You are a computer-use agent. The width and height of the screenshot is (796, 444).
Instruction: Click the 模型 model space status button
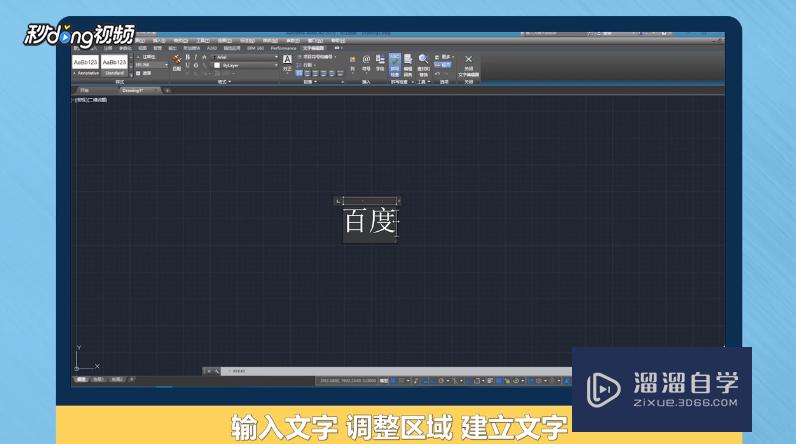384,381
